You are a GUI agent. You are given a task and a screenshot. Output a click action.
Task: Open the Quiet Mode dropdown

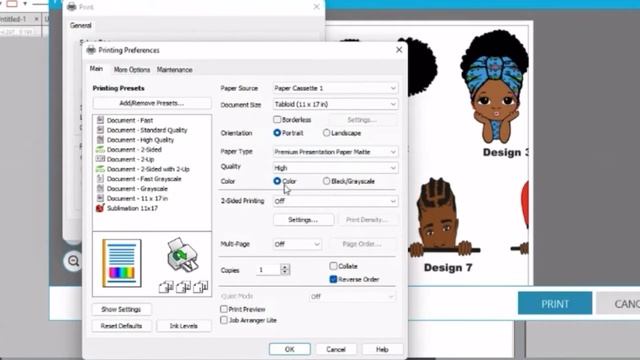point(352,297)
